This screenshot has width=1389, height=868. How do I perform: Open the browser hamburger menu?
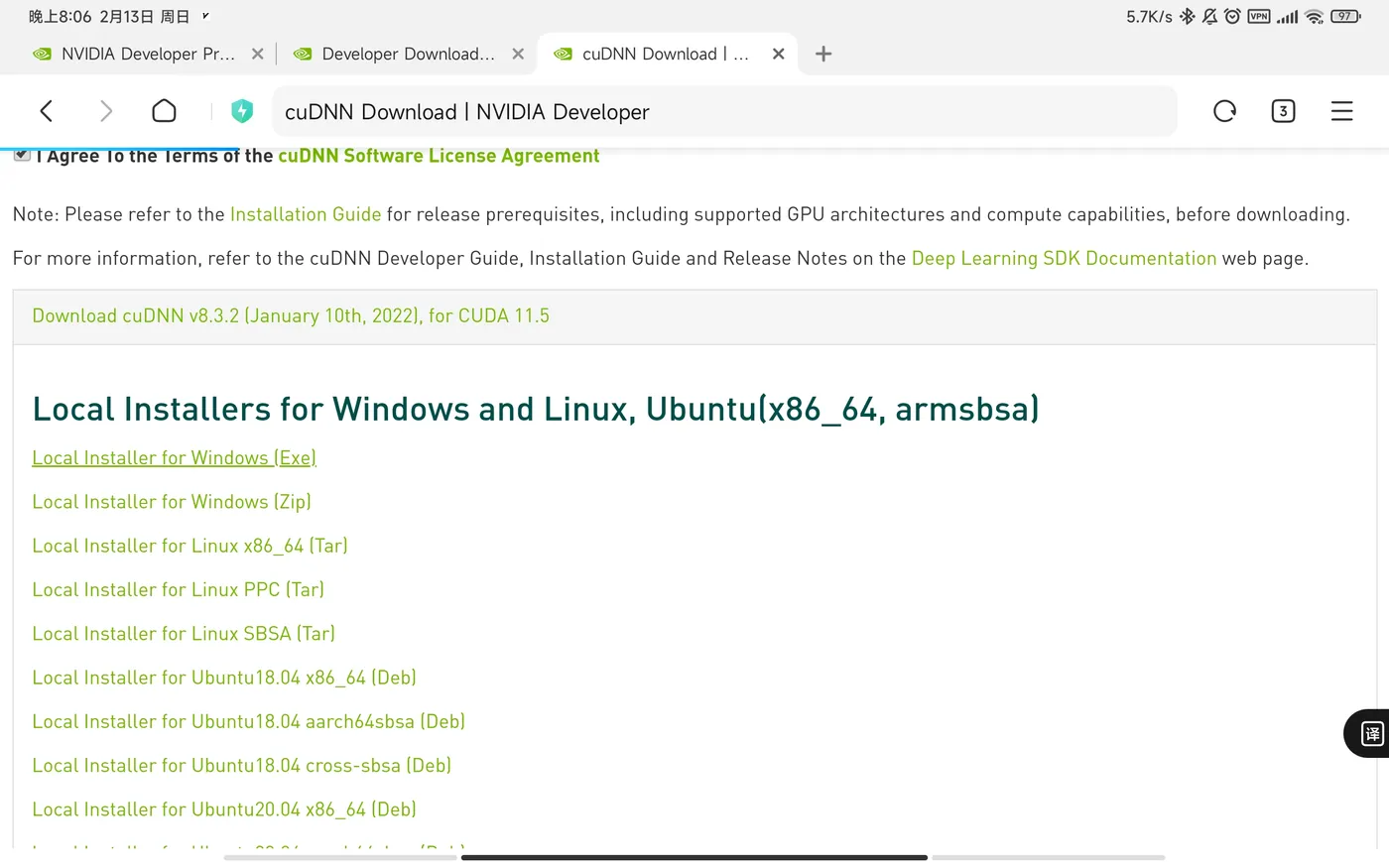1341,111
